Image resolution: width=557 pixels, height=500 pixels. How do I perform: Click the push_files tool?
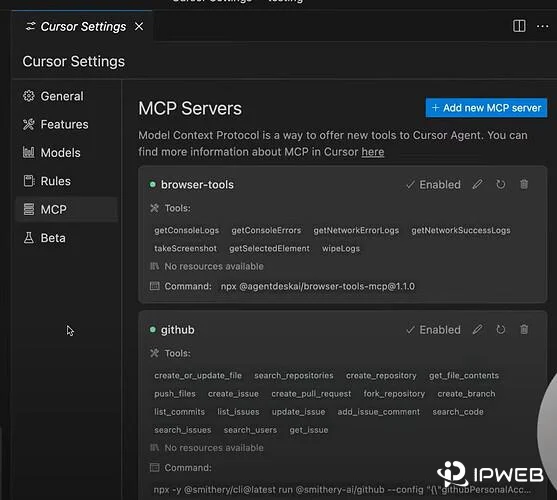click(x=175, y=394)
